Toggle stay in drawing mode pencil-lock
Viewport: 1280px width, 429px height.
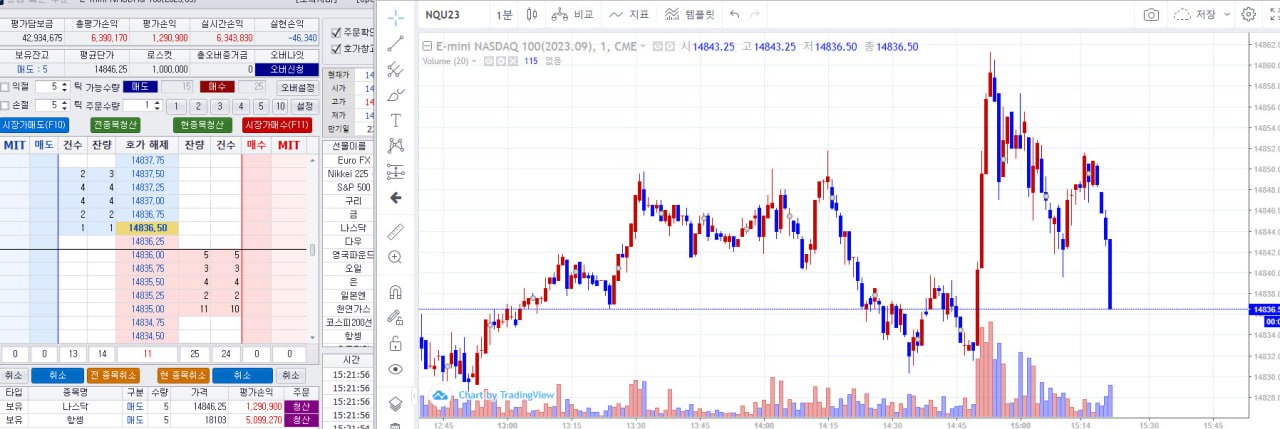tap(396, 318)
